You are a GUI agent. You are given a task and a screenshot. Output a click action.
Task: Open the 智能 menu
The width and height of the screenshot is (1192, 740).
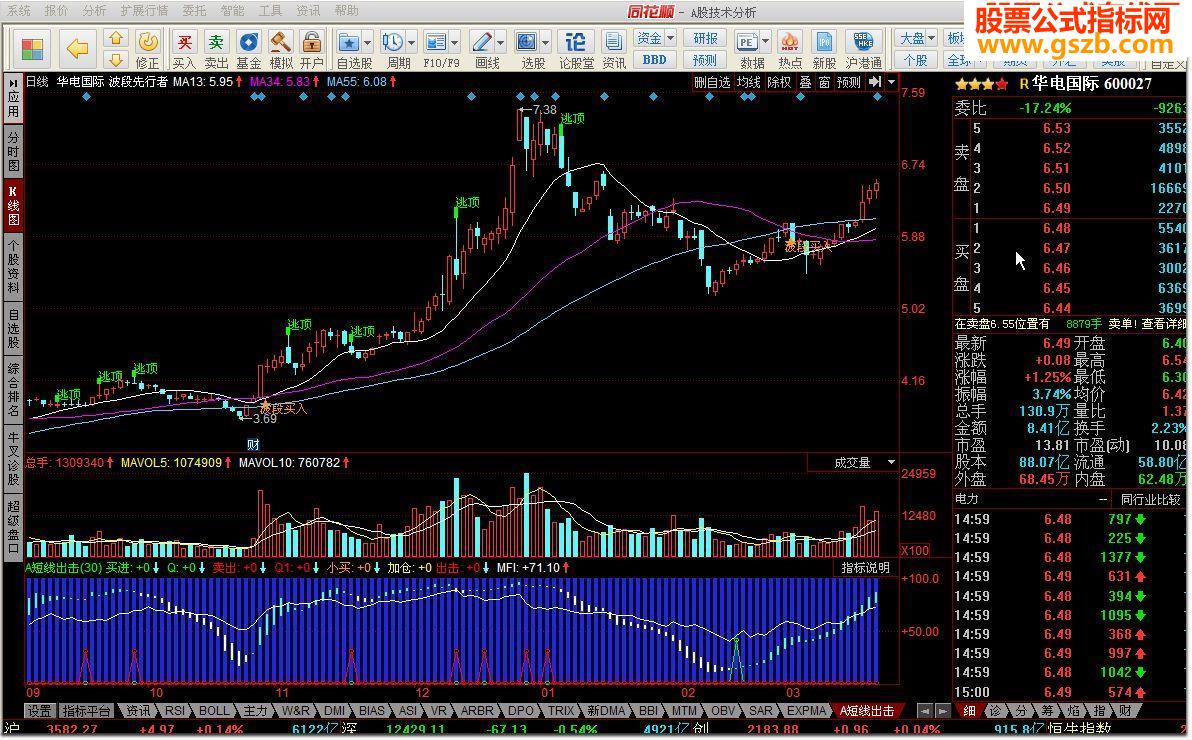(233, 11)
